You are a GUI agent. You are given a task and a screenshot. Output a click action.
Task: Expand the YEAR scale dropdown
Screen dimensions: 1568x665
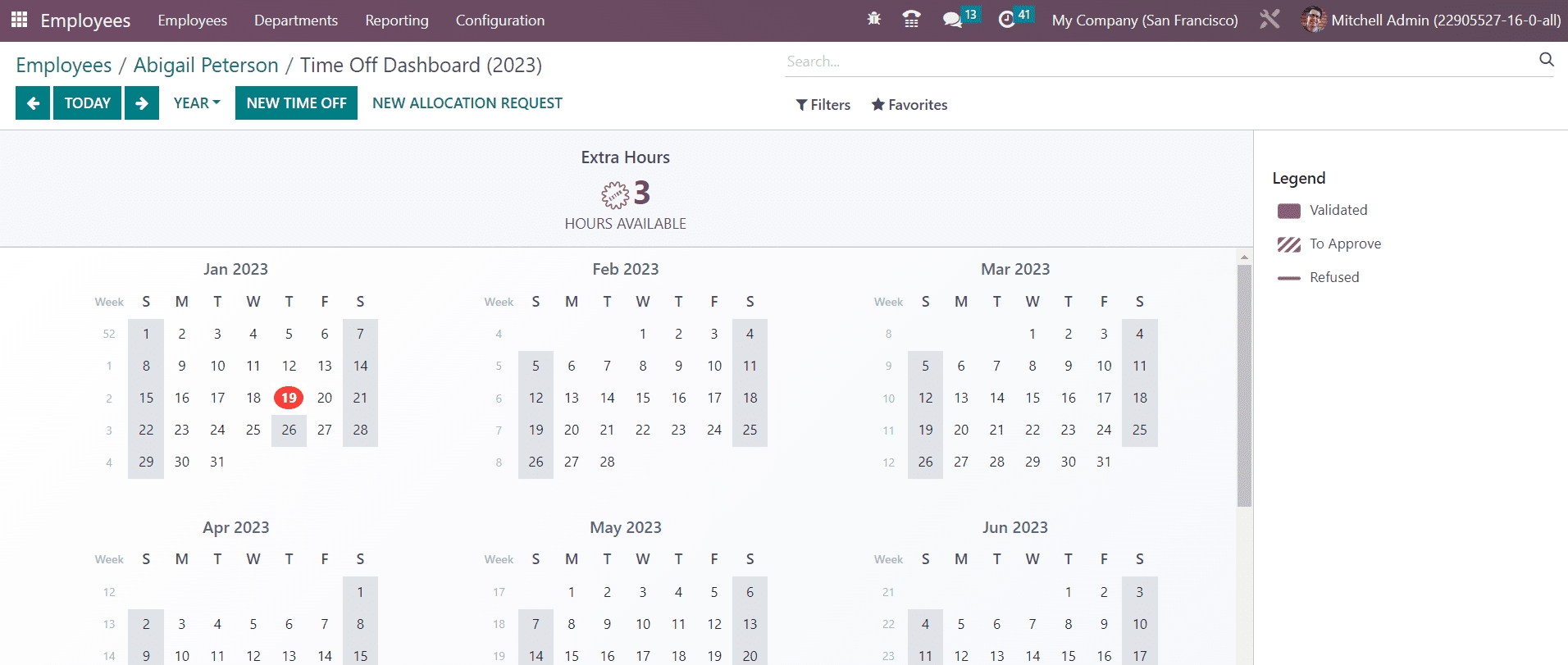pos(197,103)
